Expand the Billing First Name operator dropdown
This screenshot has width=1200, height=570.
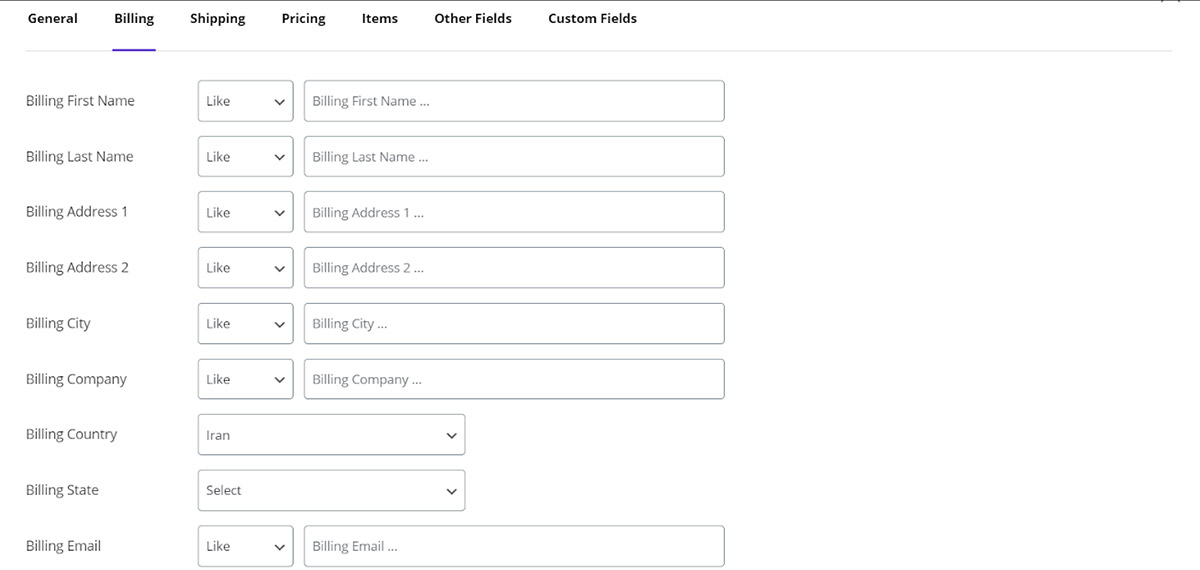point(245,101)
